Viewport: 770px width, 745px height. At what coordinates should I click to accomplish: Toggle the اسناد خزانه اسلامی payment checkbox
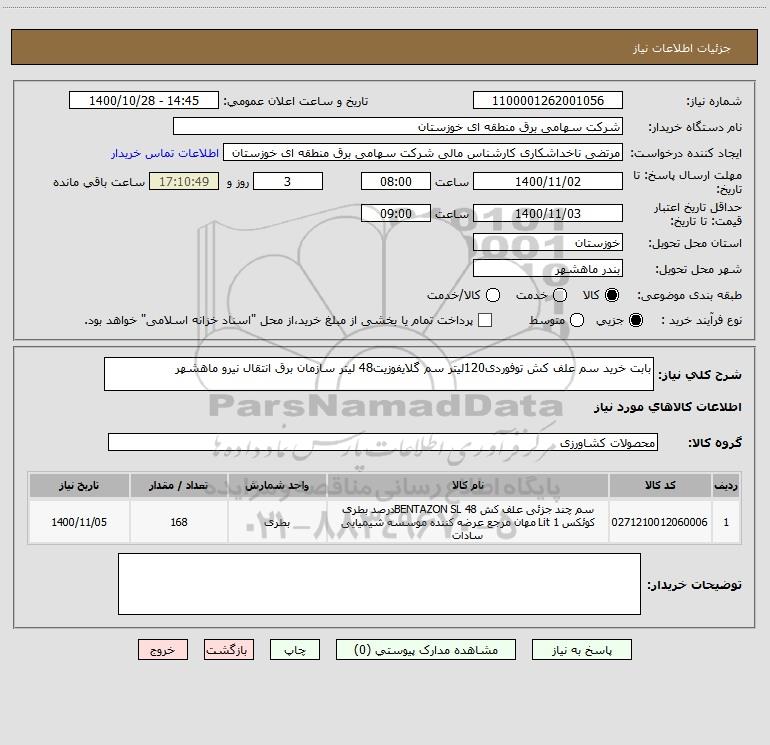[485, 320]
